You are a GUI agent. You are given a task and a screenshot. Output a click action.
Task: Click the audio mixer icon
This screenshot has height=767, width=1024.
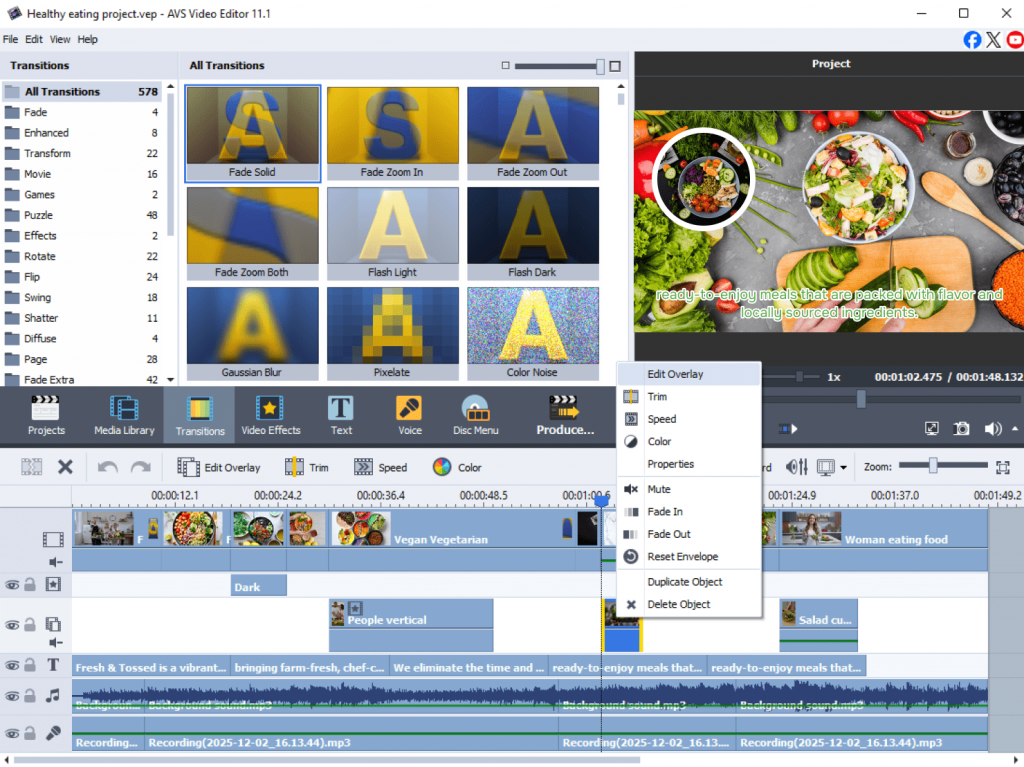point(797,467)
